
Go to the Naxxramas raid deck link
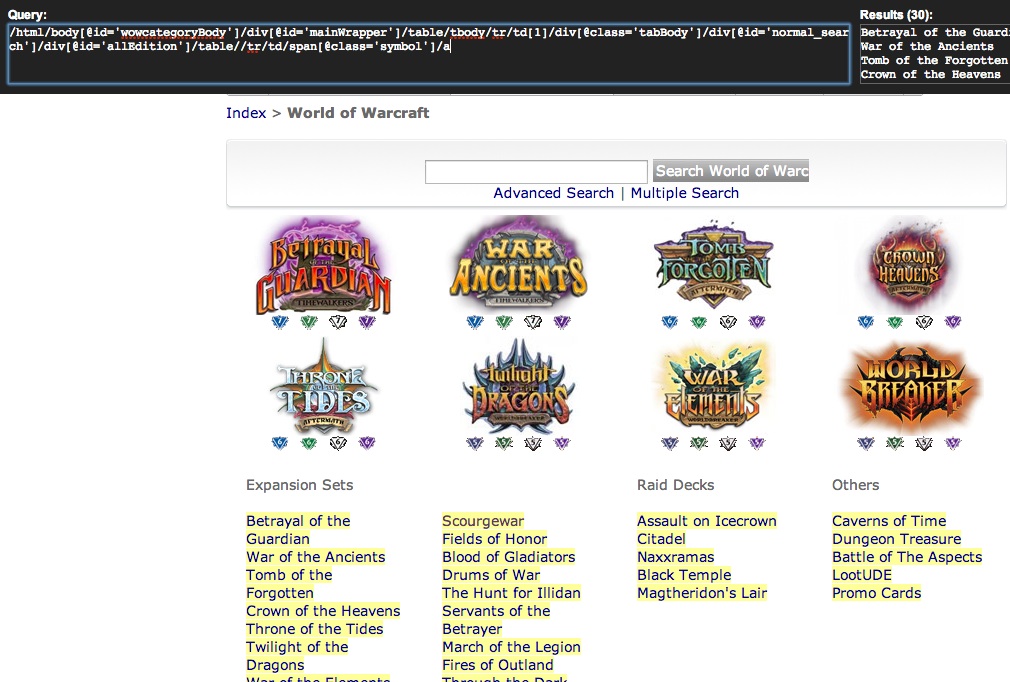click(x=676, y=557)
